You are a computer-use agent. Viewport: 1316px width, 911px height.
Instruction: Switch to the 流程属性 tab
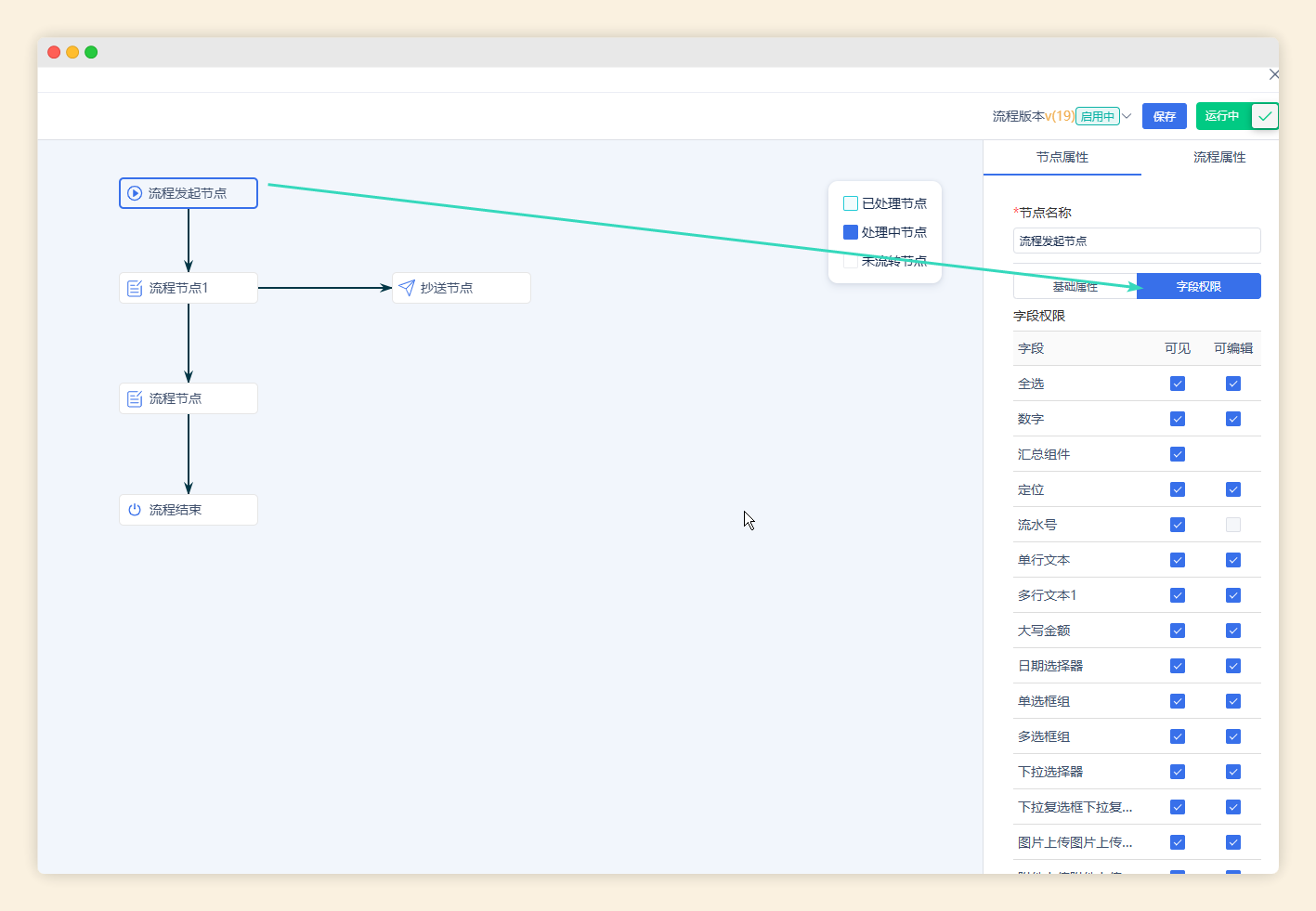click(x=1218, y=157)
